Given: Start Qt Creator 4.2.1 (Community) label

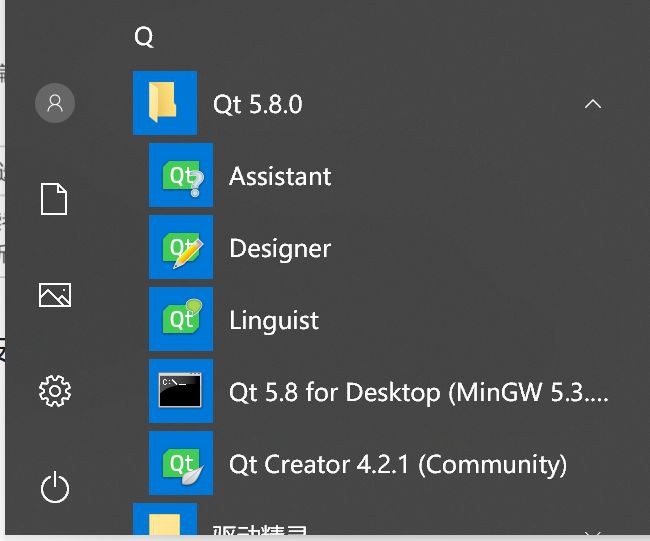Looking at the screenshot, I should tap(397, 464).
